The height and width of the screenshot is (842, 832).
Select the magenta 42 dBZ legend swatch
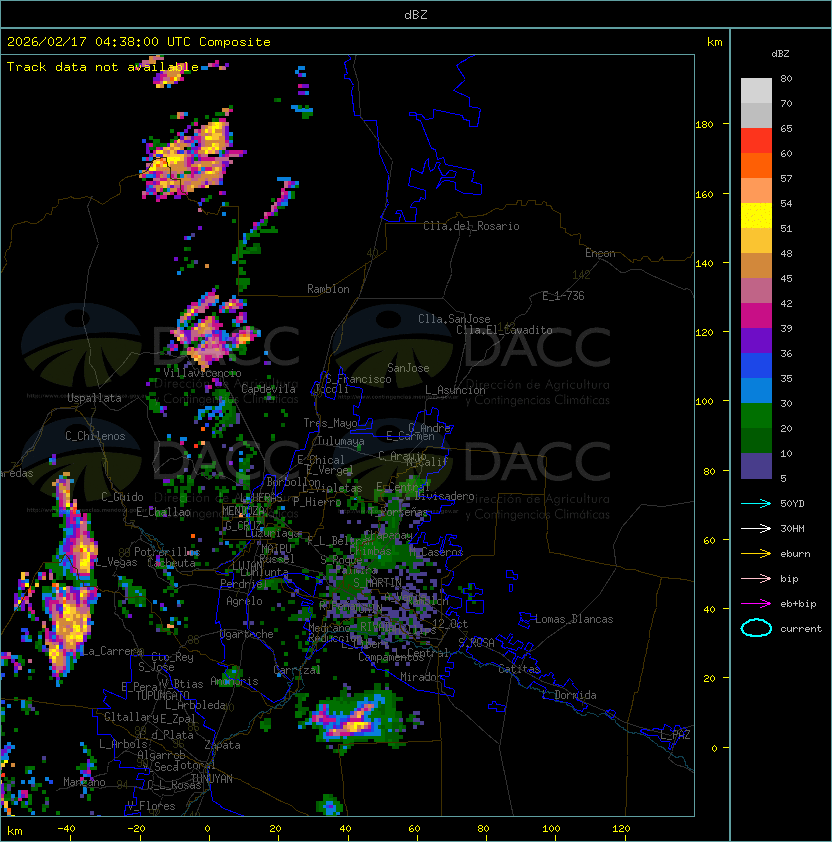click(756, 316)
